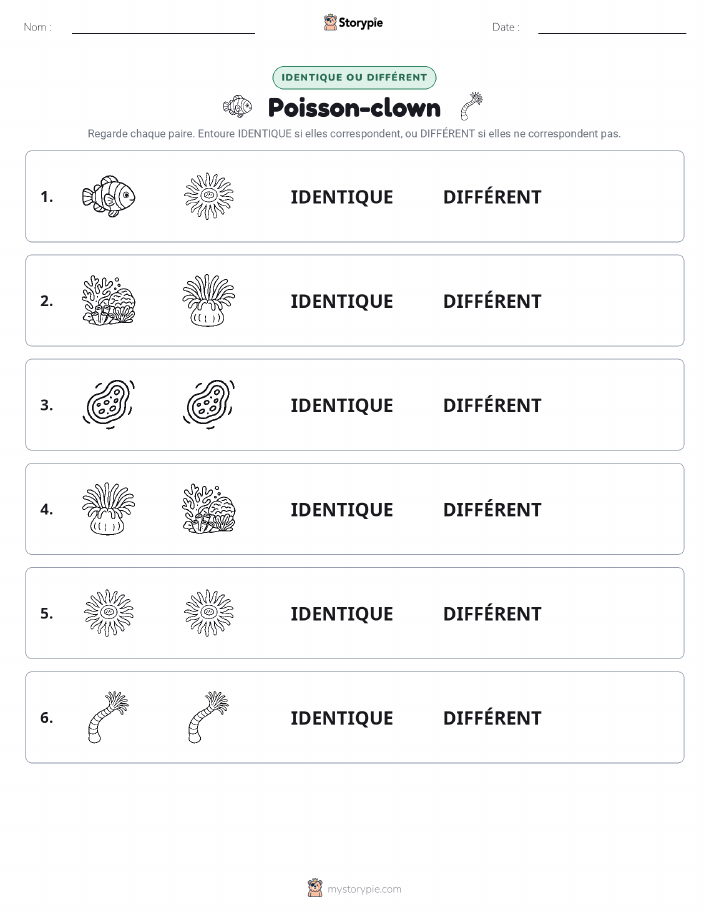This screenshot has height=917, width=709.
Task: Select DIFFÉRENT for row 1
Action: coord(492,197)
